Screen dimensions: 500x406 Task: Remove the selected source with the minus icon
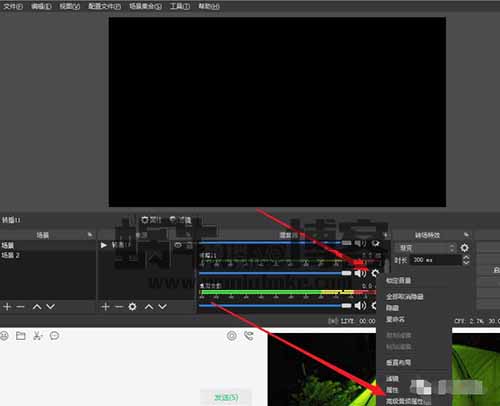coord(119,307)
